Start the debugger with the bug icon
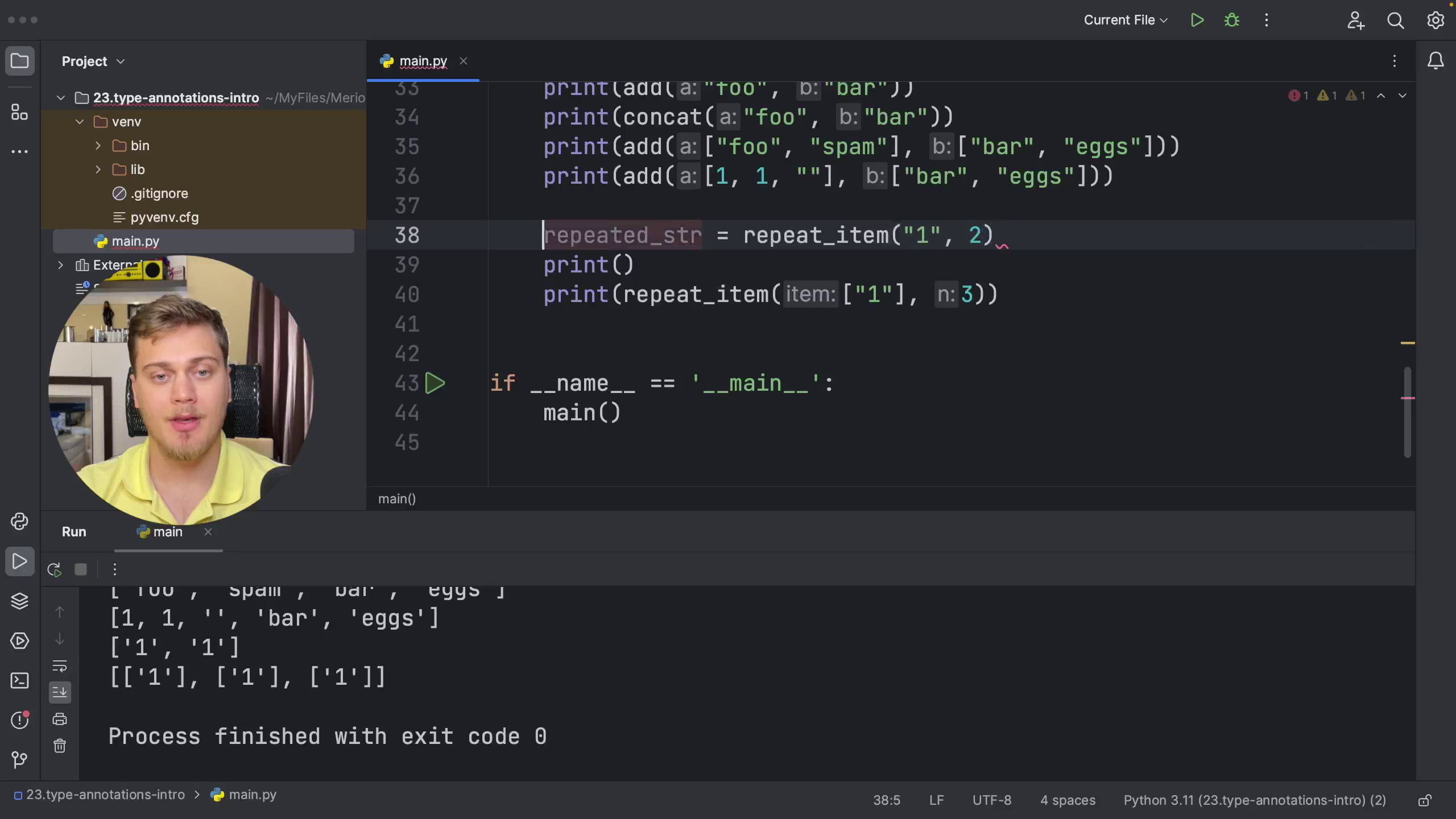The image size is (1456, 819). coord(1232,20)
